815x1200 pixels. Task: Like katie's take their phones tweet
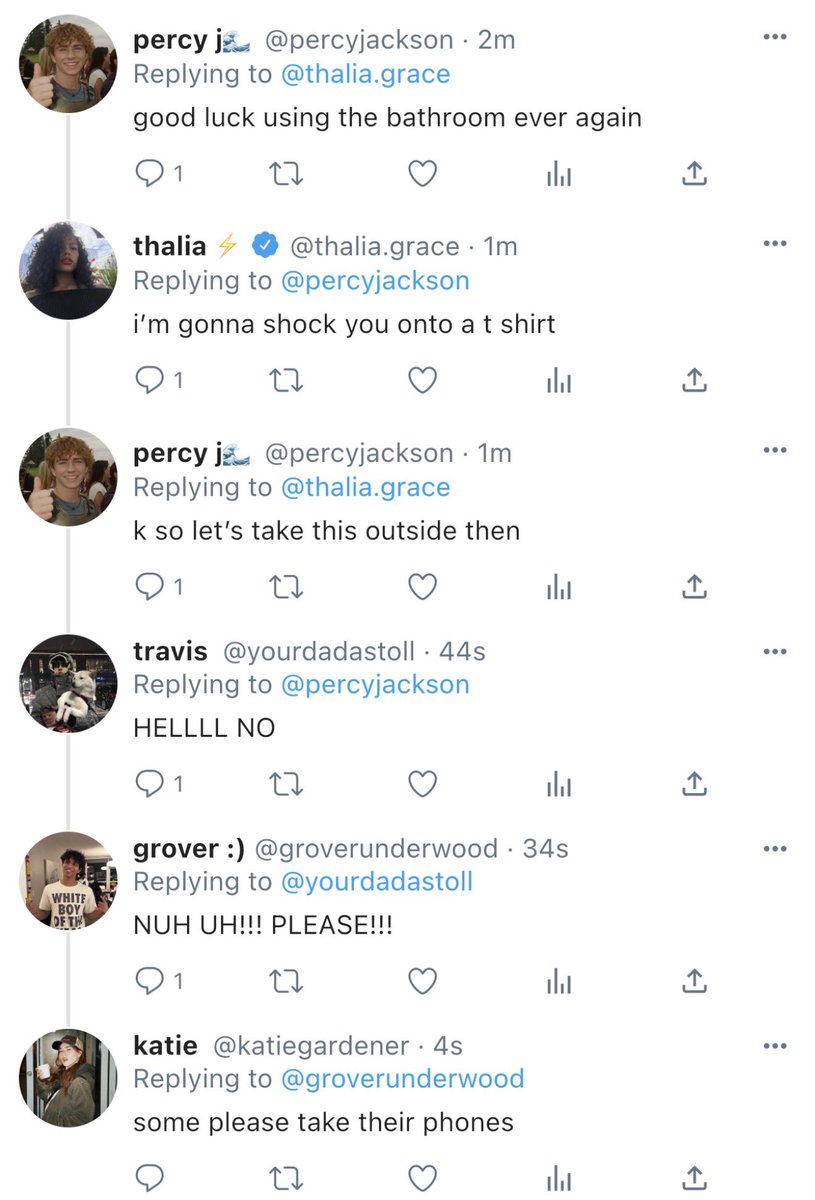pos(423,1178)
